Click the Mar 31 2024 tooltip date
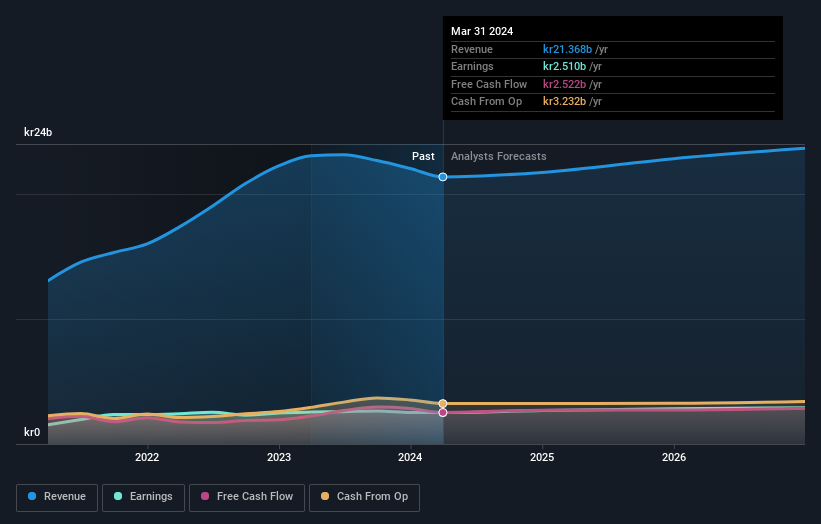Image resolution: width=821 pixels, height=524 pixels. (x=482, y=31)
